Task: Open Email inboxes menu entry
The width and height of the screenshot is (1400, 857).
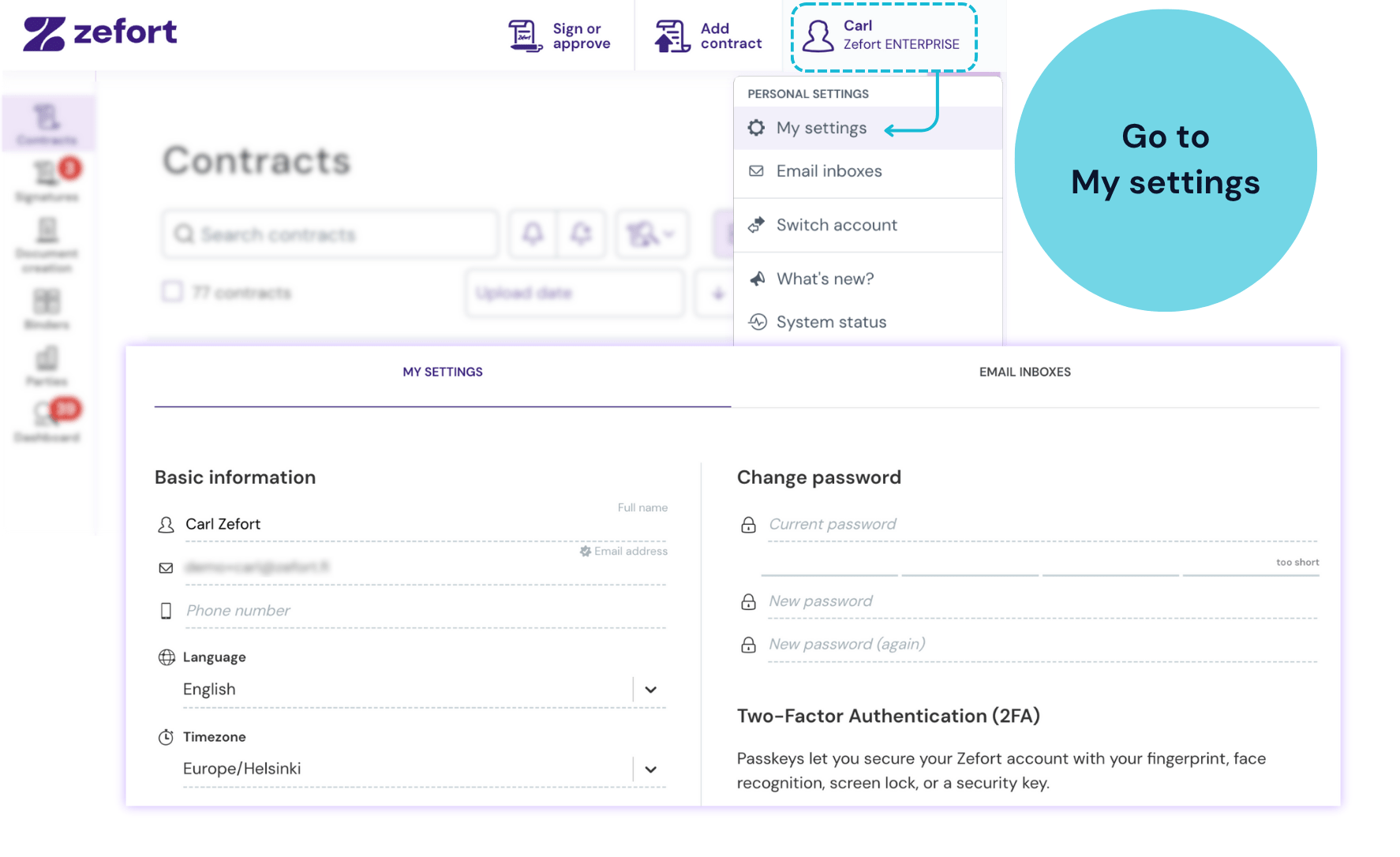Action: [868, 171]
